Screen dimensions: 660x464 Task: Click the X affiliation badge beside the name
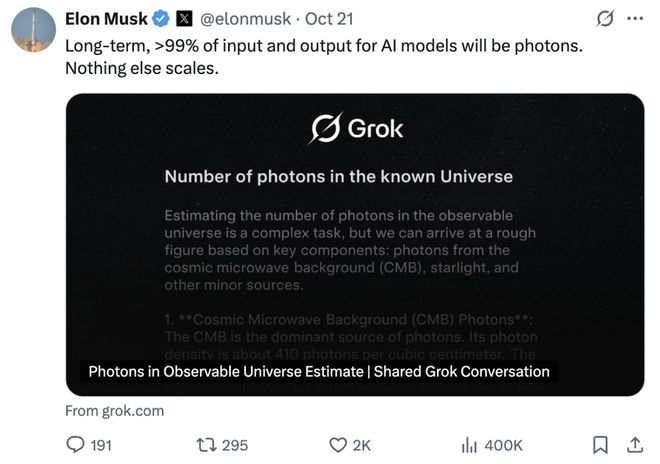click(x=184, y=19)
